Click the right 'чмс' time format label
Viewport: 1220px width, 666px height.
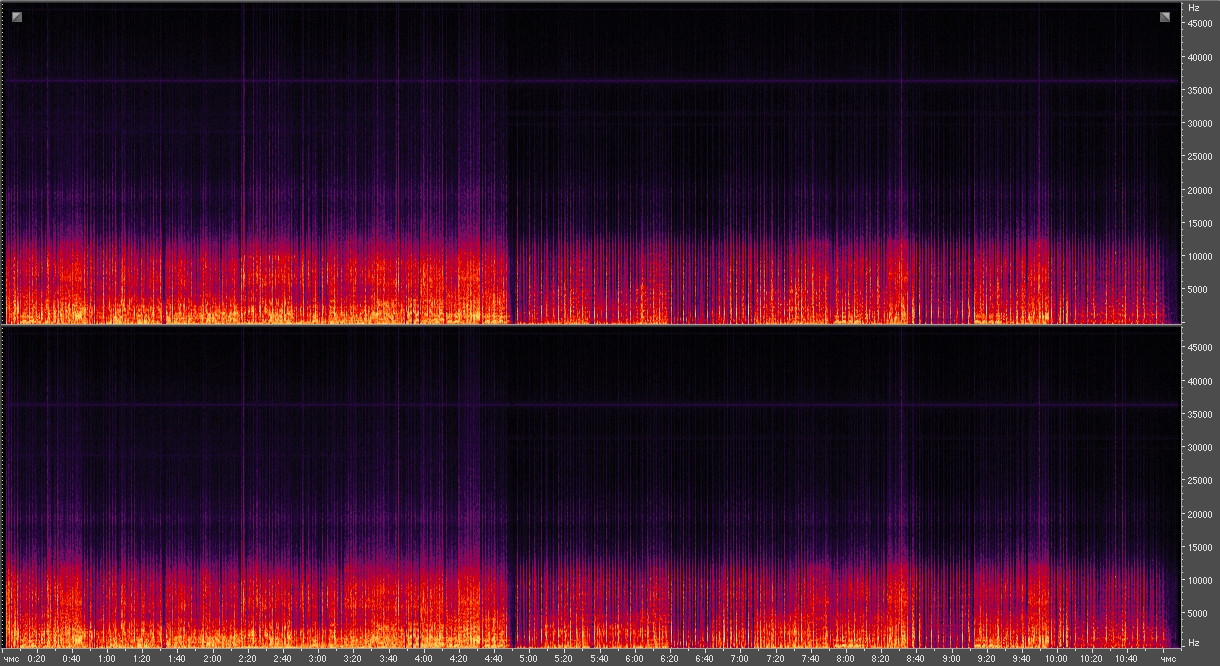[x=1168, y=659]
